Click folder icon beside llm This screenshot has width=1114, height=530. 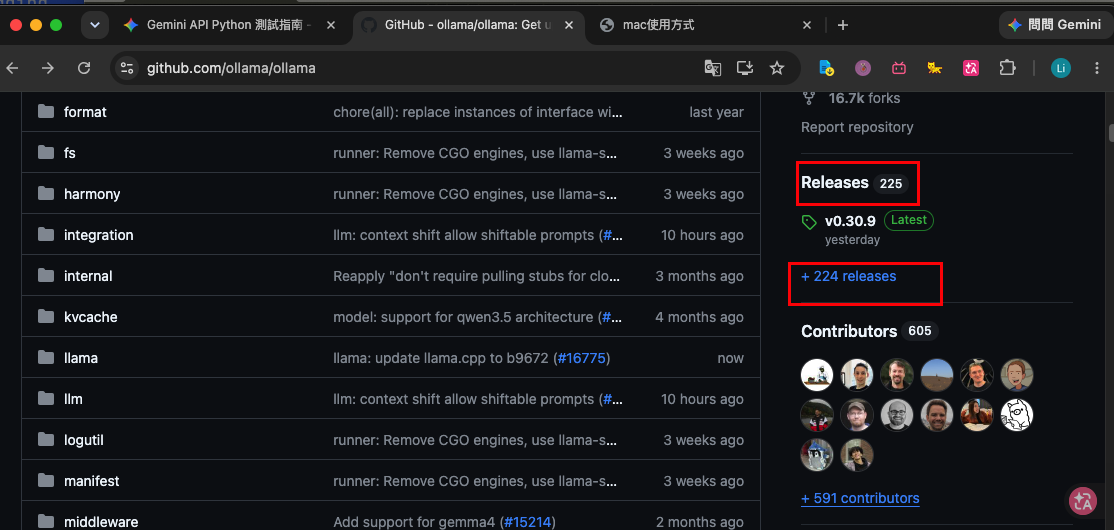tap(46, 399)
